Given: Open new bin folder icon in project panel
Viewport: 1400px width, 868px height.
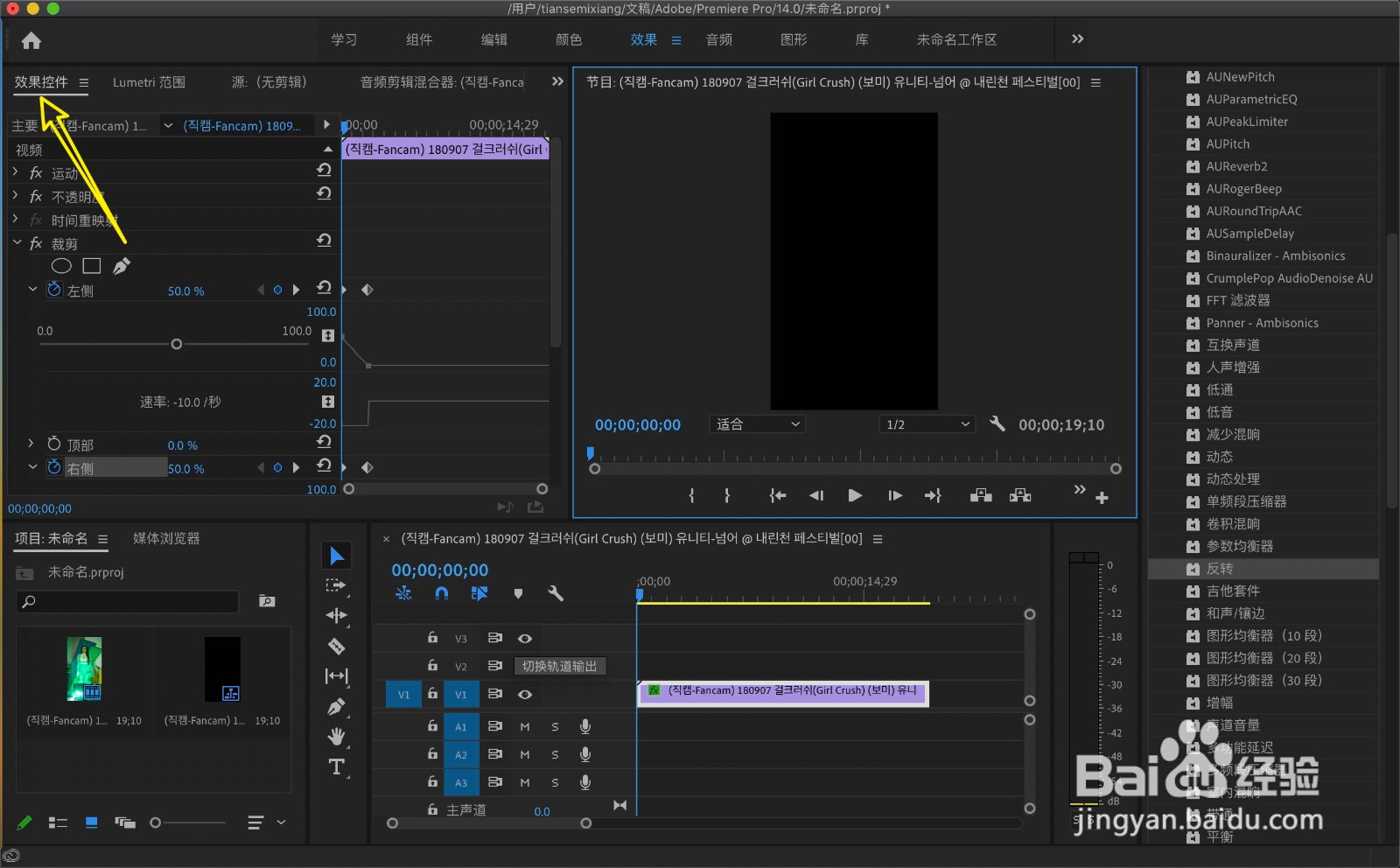Looking at the screenshot, I should [x=267, y=601].
